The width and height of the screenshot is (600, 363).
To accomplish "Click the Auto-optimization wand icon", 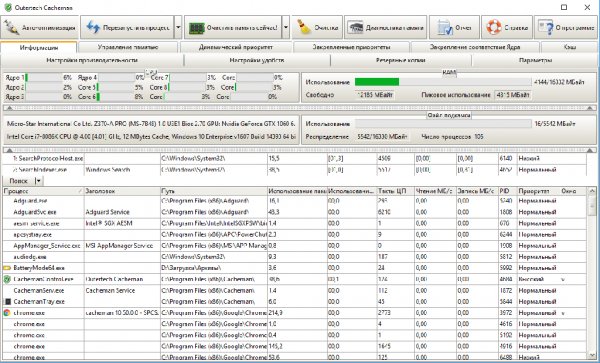I will coord(10,28).
